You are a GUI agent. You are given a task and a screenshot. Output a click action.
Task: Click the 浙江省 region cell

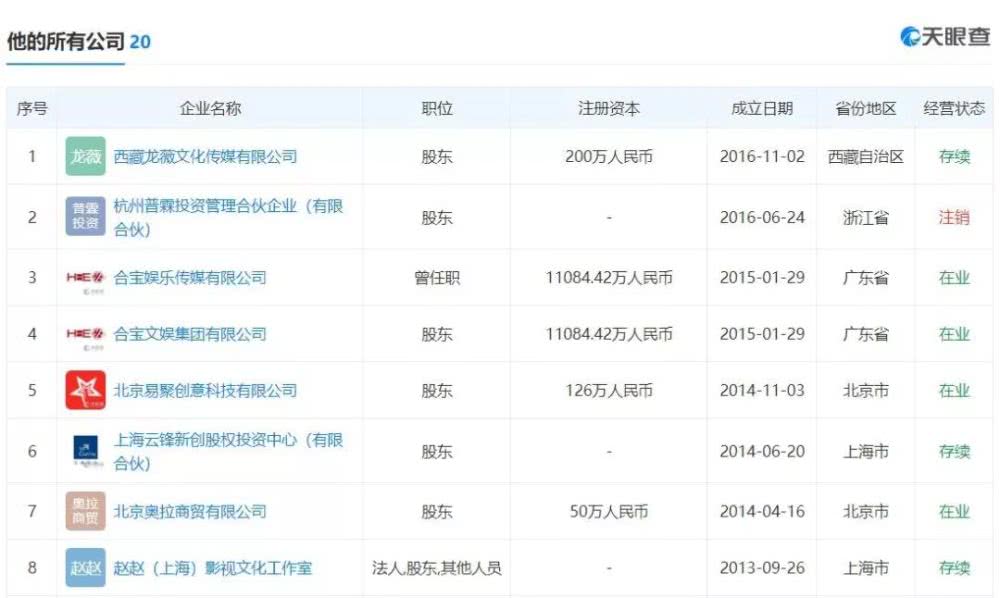pos(865,217)
